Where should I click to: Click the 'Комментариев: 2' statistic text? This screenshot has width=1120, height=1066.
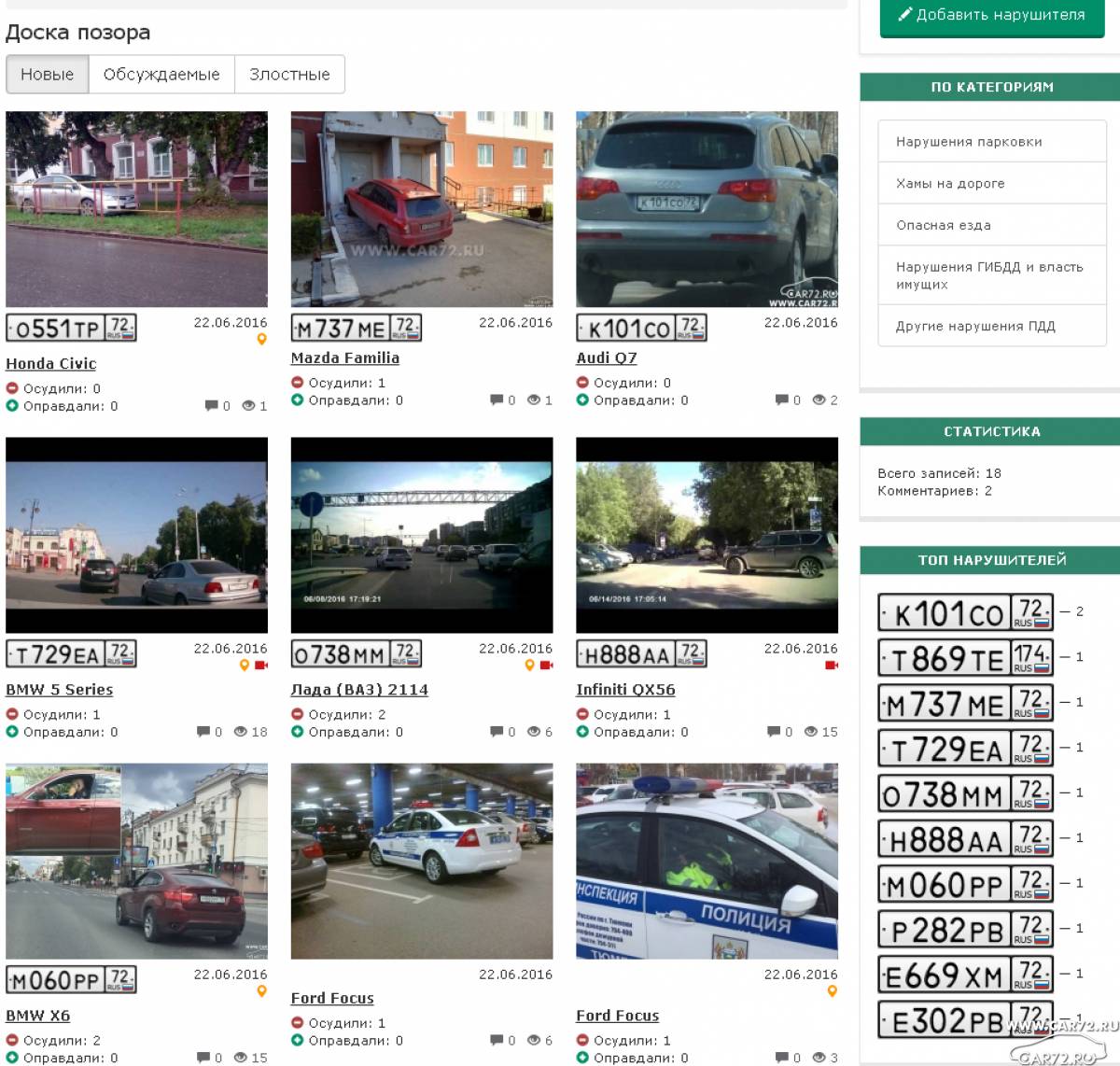click(x=934, y=491)
